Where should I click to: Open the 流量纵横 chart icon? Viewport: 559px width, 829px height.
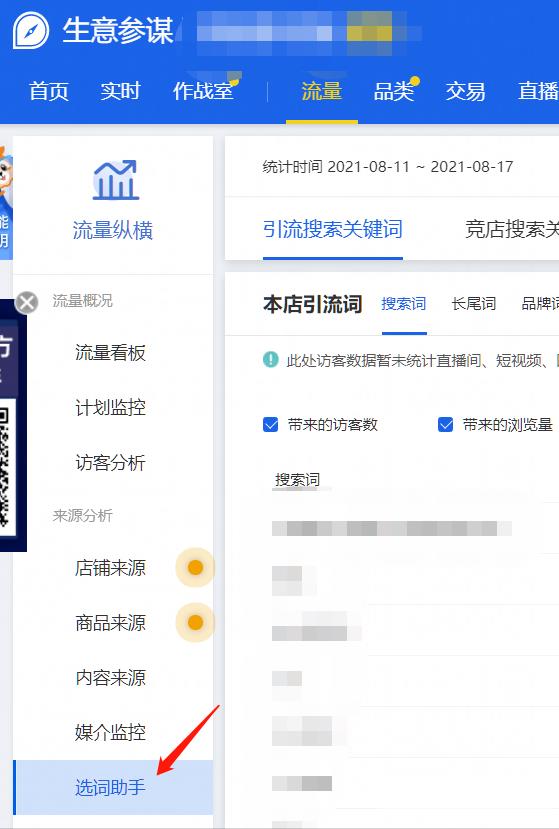coord(115,180)
